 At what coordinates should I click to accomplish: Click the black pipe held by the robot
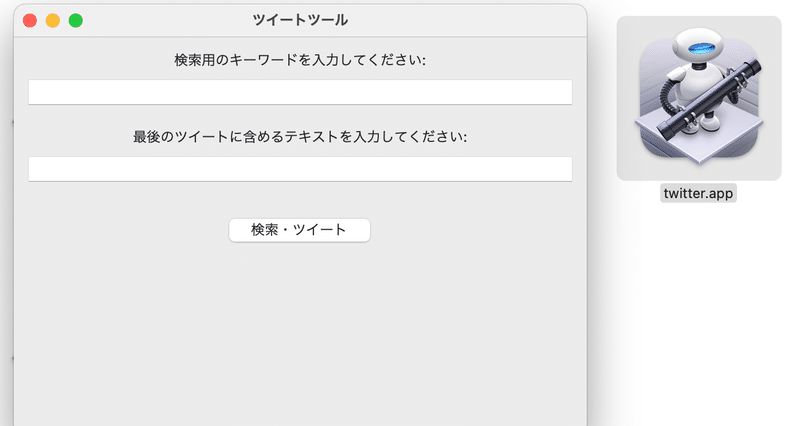tap(710, 99)
